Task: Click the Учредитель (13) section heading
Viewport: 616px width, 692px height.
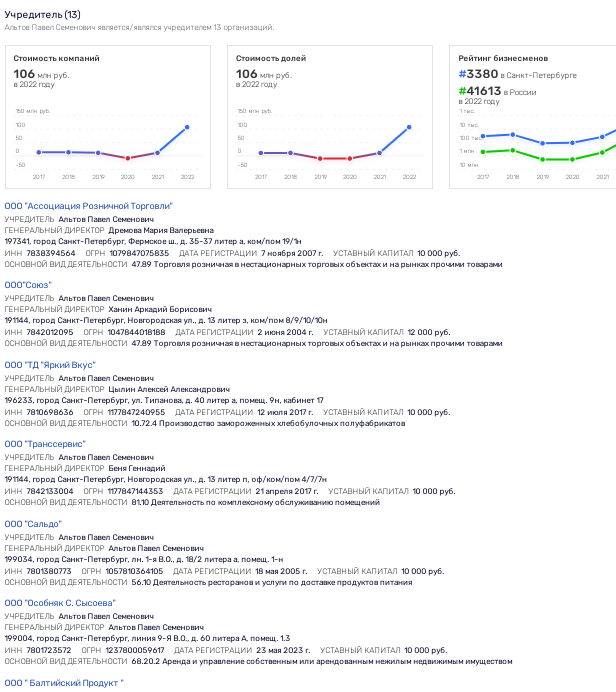Action: pos(42,15)
